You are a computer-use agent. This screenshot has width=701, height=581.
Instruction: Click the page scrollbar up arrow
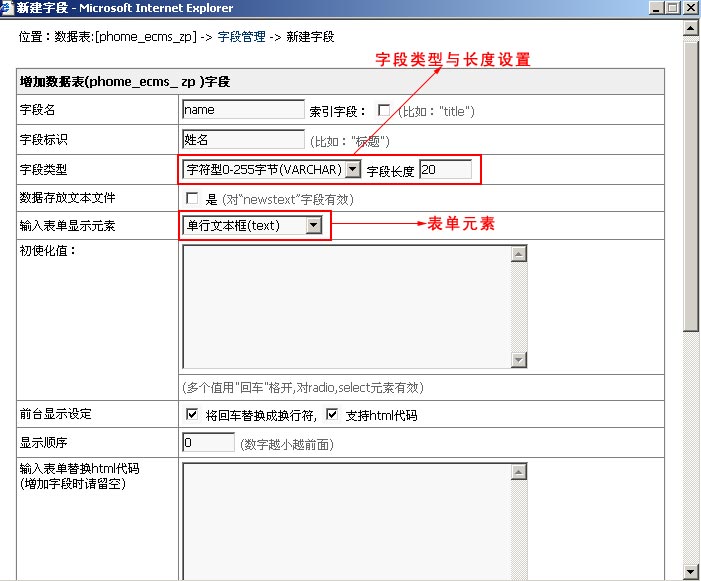click(x=691, y=28)
